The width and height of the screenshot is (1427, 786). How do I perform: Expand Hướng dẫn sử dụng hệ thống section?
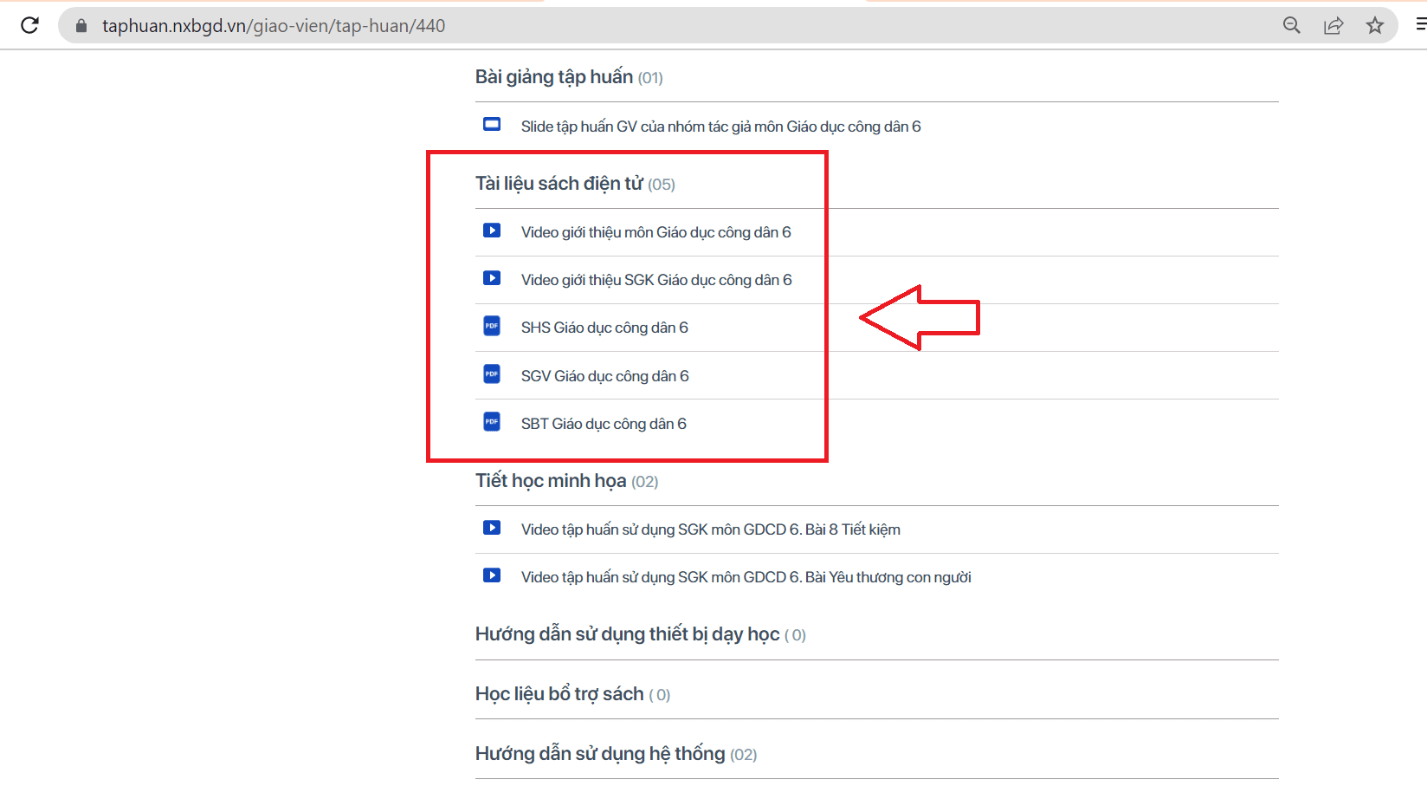click(x=600, y=754)
